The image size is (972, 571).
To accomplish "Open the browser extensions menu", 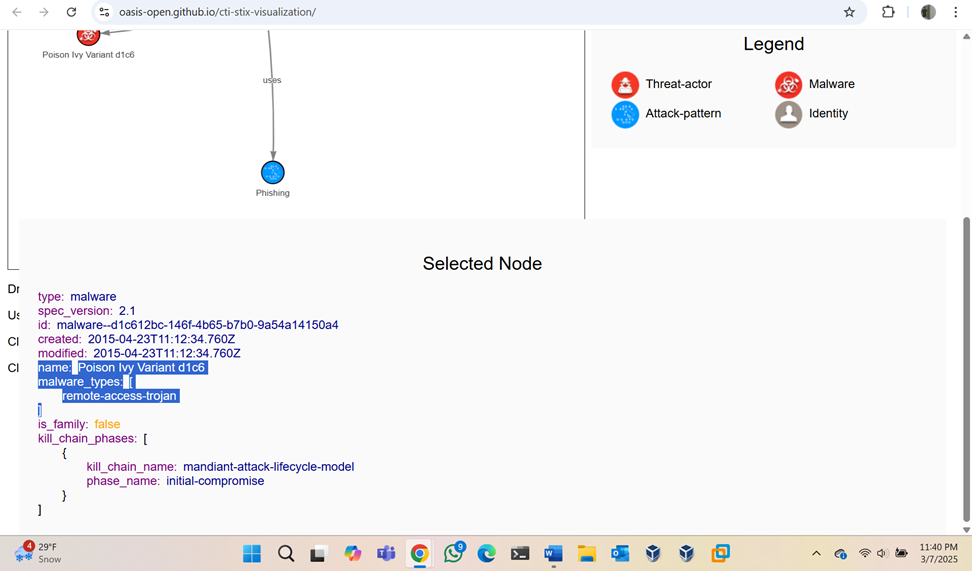I will pyautogui.click(x=888, y=12).
